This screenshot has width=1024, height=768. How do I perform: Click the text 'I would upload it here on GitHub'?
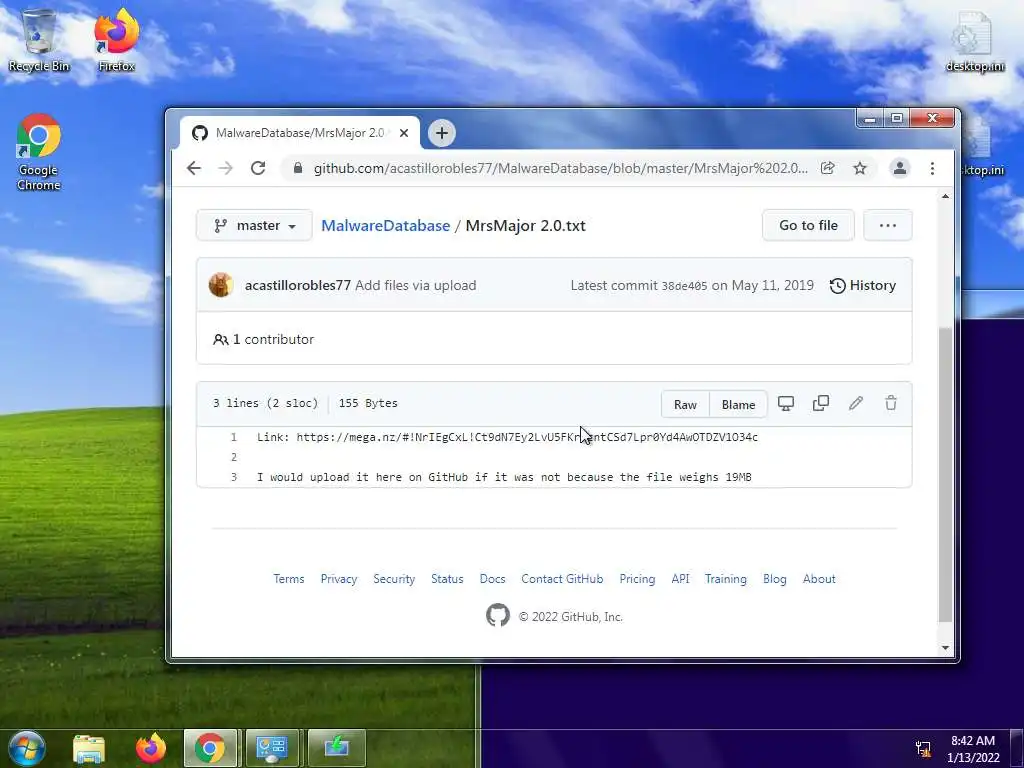362,477
